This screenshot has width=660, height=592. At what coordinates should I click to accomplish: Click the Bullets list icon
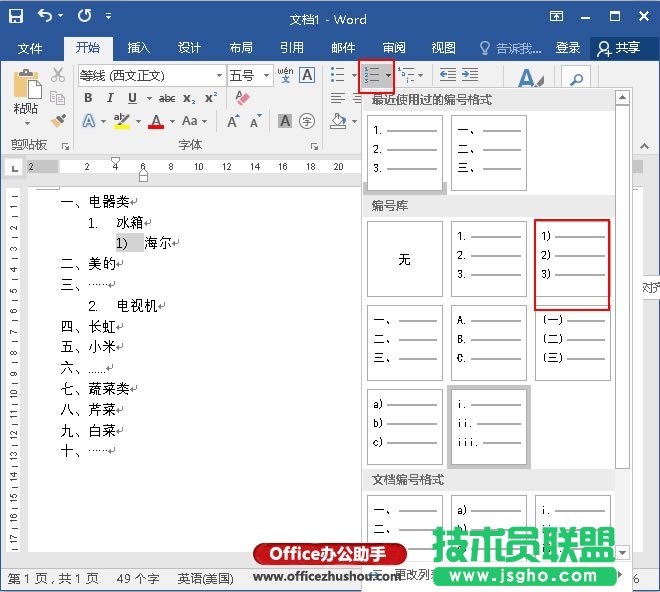point(338,75)
